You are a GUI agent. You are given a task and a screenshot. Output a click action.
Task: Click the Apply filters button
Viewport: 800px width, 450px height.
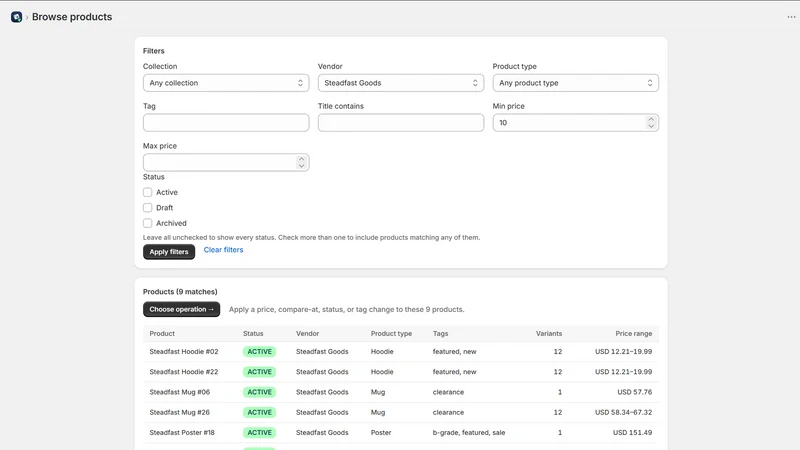pos(169,252)
